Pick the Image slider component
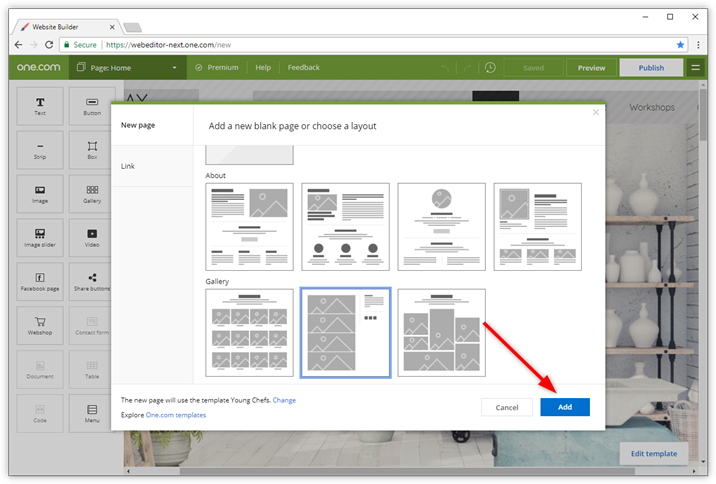Viewport: 716px width, 484px height. (40, 237)
